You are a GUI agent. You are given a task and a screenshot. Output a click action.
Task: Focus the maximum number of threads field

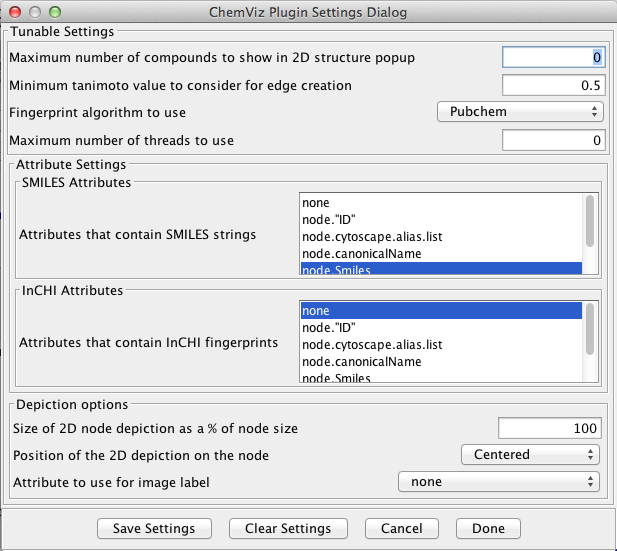(552, 140)
